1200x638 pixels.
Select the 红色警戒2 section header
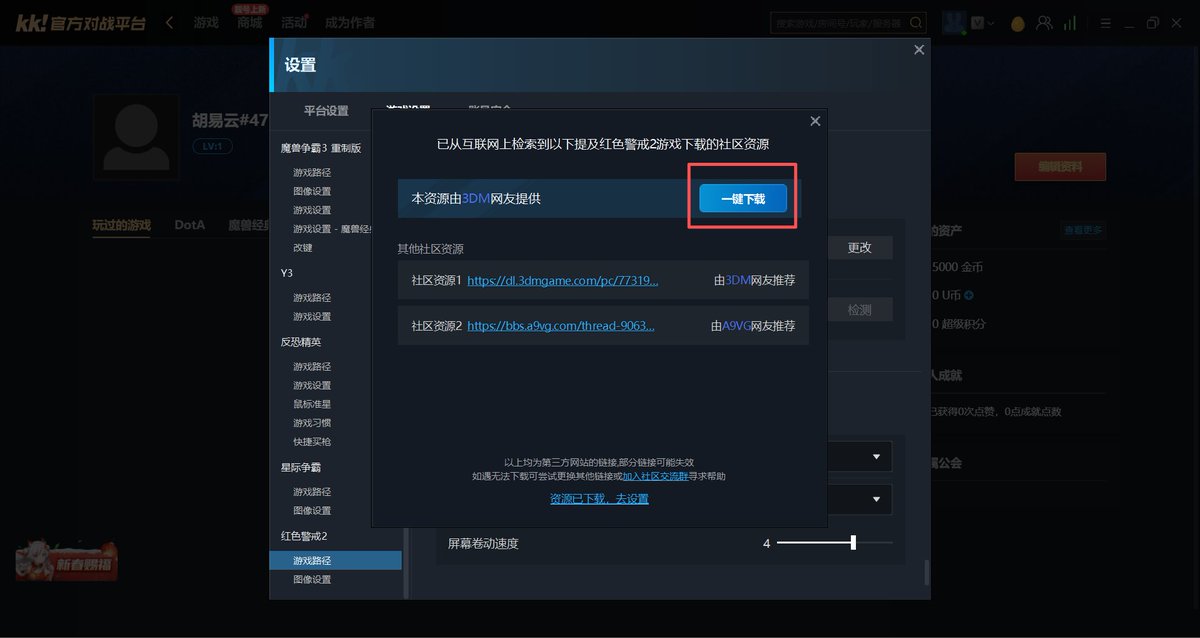(304, 536)
